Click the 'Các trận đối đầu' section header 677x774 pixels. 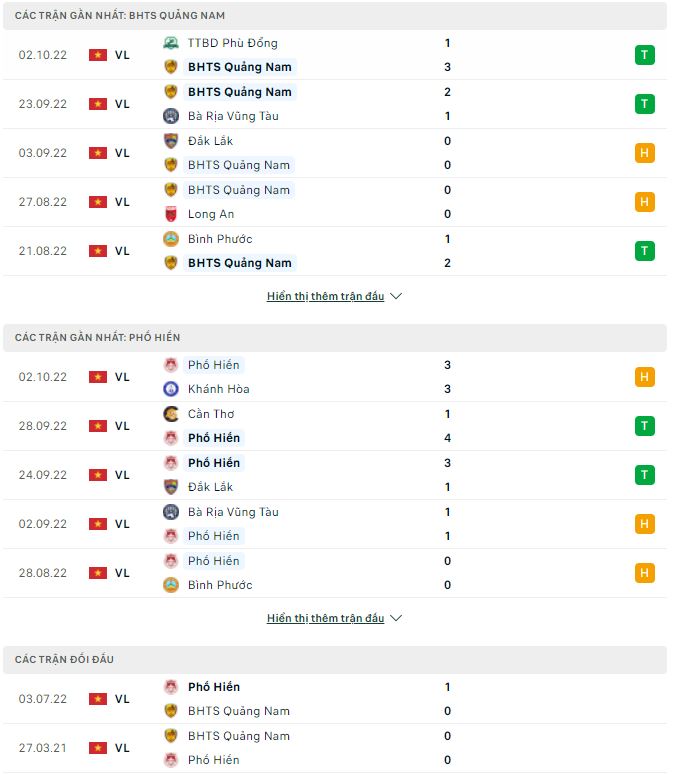click(65, 660)
